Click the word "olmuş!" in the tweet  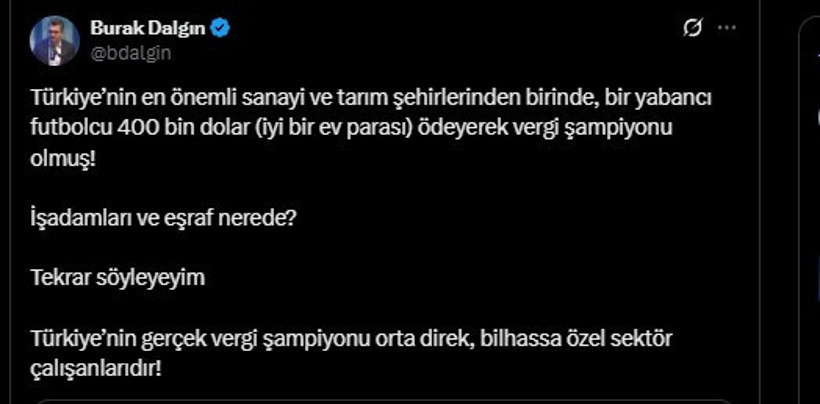click(x=65, y=160)
